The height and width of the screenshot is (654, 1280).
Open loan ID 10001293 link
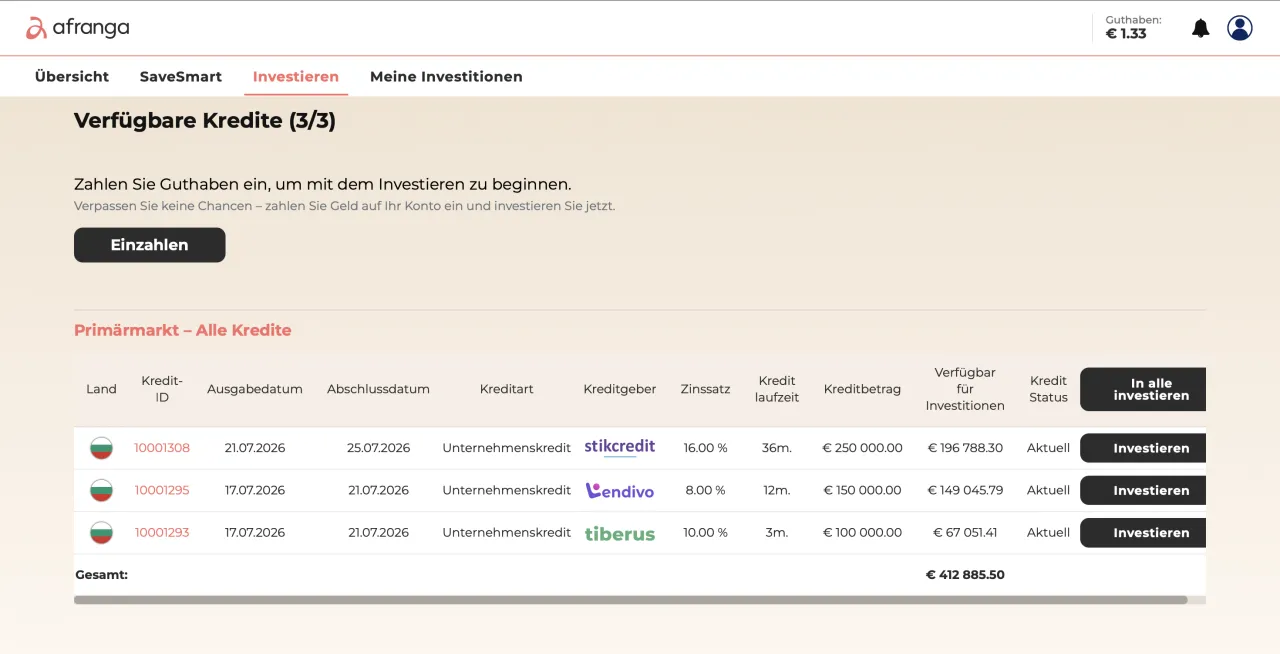(x=162, y=532)
